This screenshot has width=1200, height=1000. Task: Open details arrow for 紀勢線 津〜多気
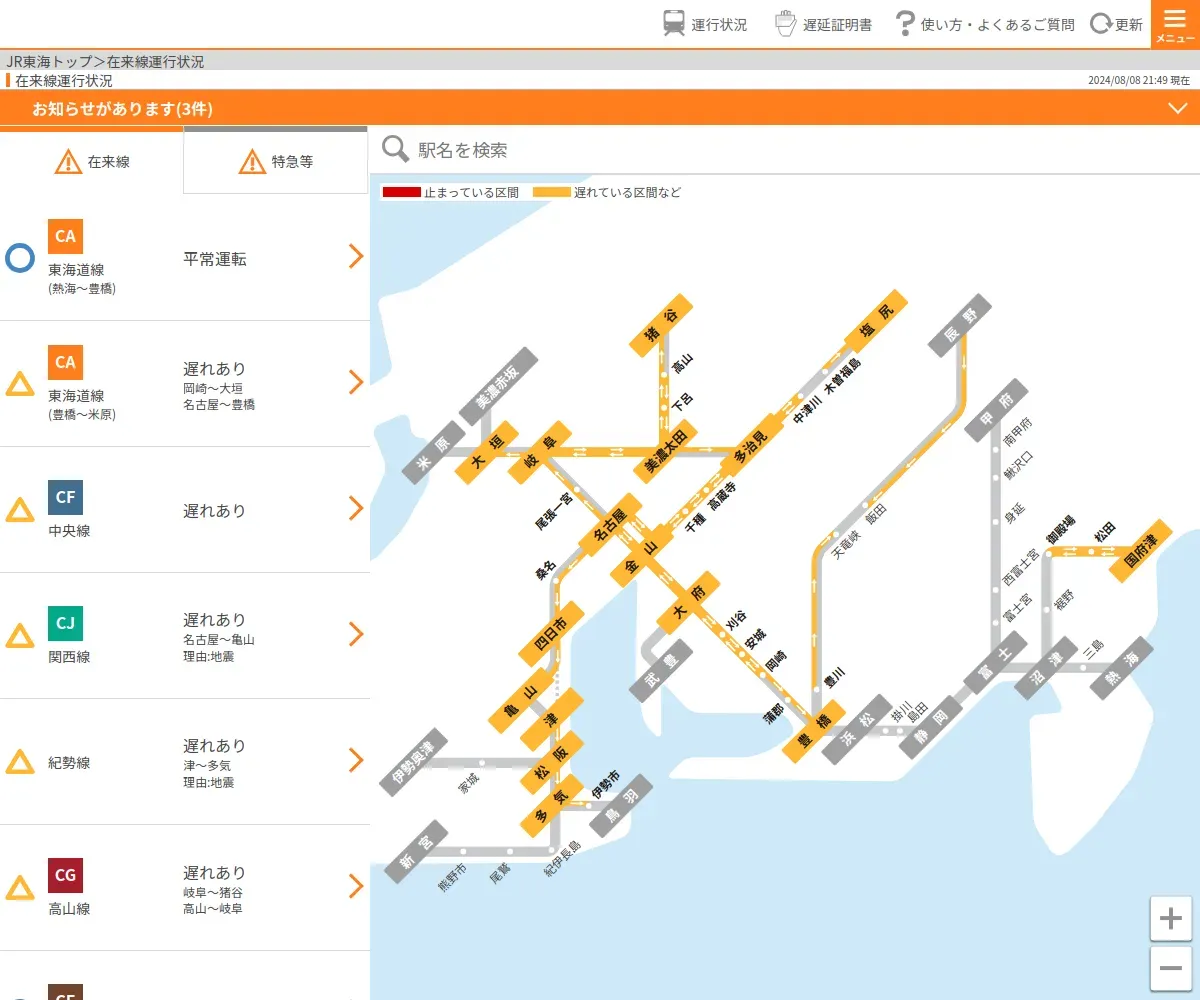[x=356, y=760]
